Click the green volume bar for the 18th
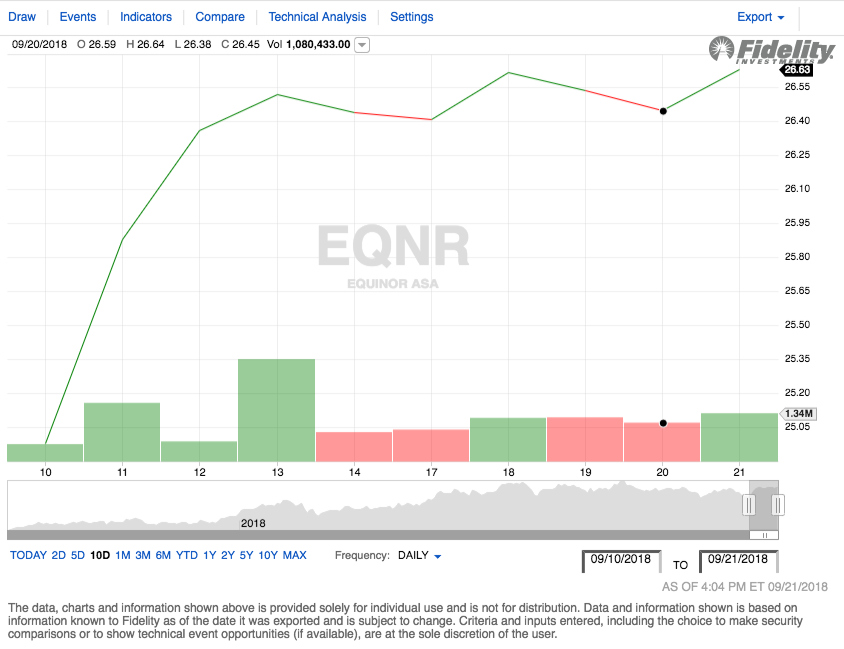This screenshot has height=649, width=844. 508,440
